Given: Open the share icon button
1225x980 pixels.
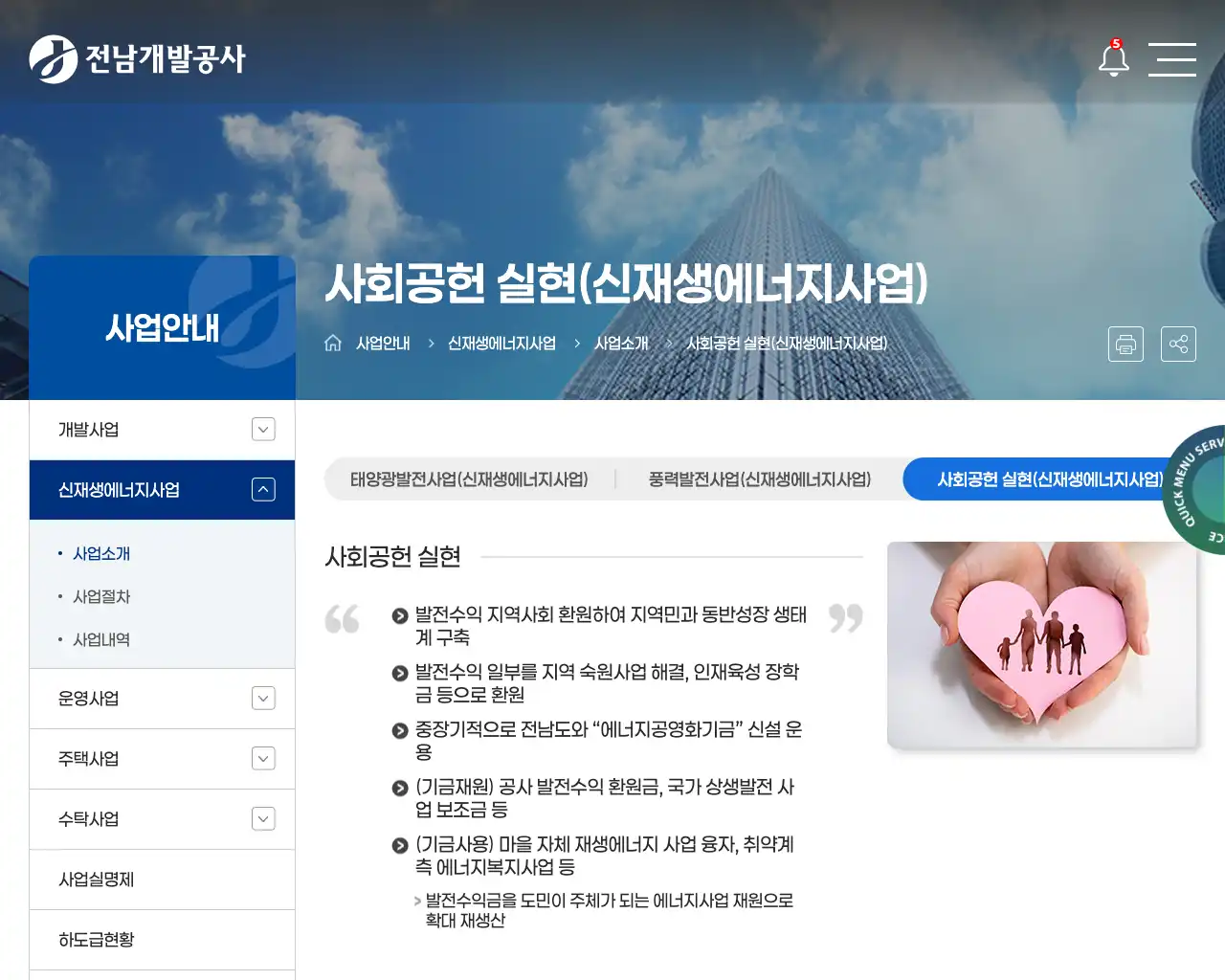Looking at the screenshot, I should coord(1178,344).
